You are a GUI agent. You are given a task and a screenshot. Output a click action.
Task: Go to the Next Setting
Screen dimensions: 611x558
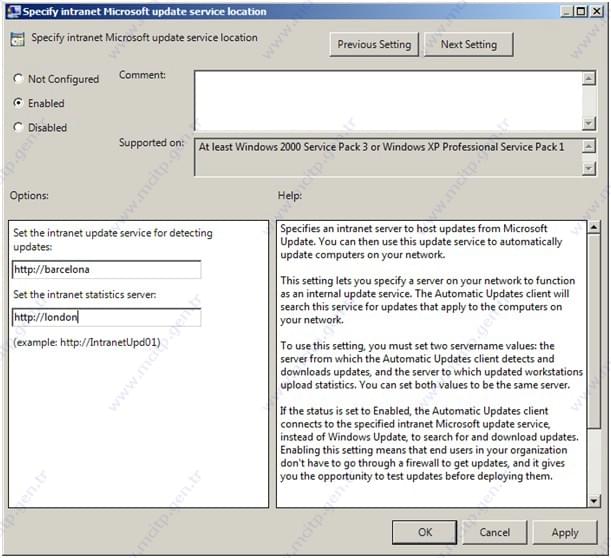coord(469,44)
